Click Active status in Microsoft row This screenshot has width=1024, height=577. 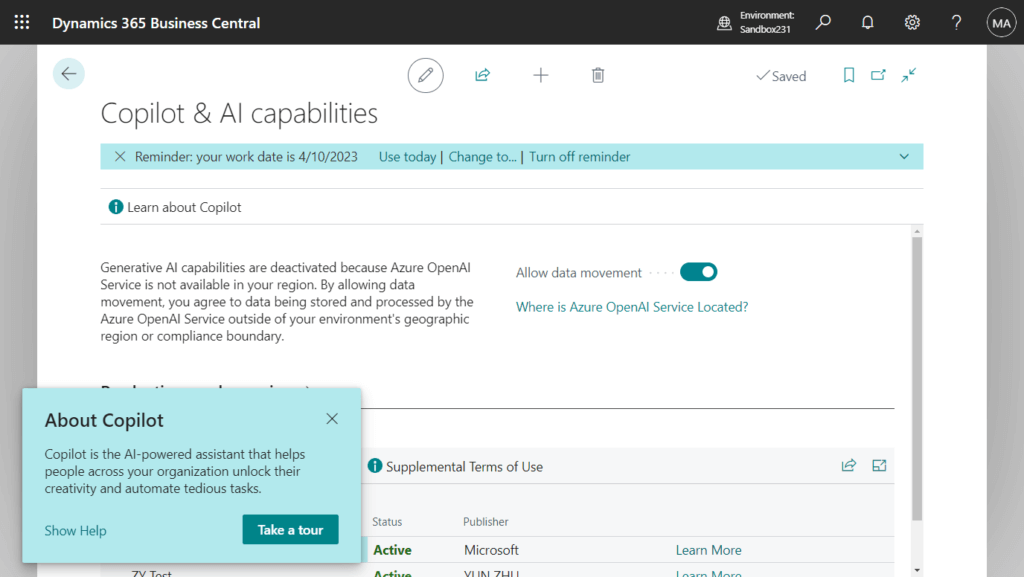(x=392, y=550)
